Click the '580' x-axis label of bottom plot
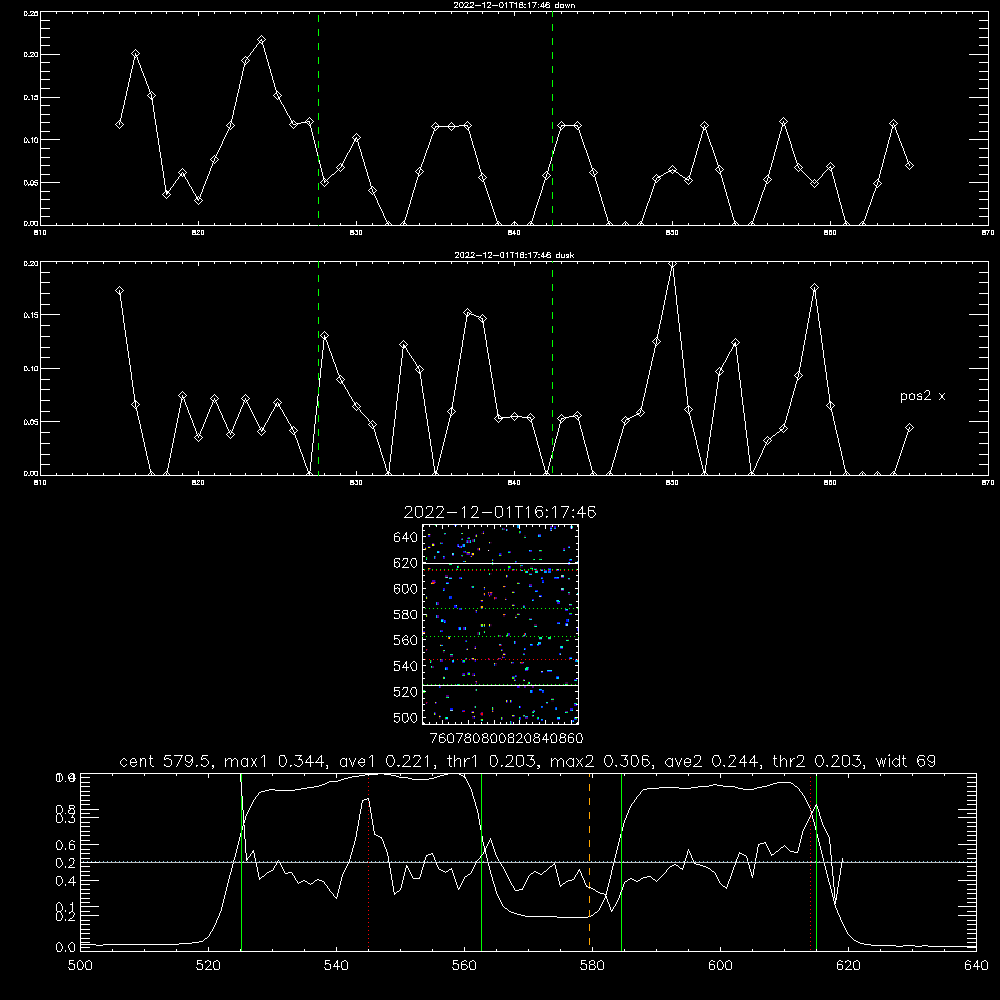1000x1000 pixels. pos(592,966)
